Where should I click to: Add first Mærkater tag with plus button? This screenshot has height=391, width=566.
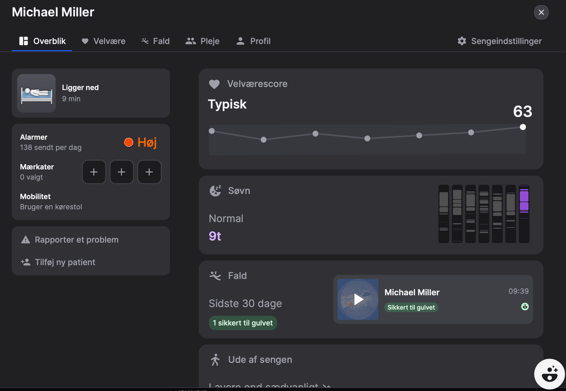[x=94, y=172]
